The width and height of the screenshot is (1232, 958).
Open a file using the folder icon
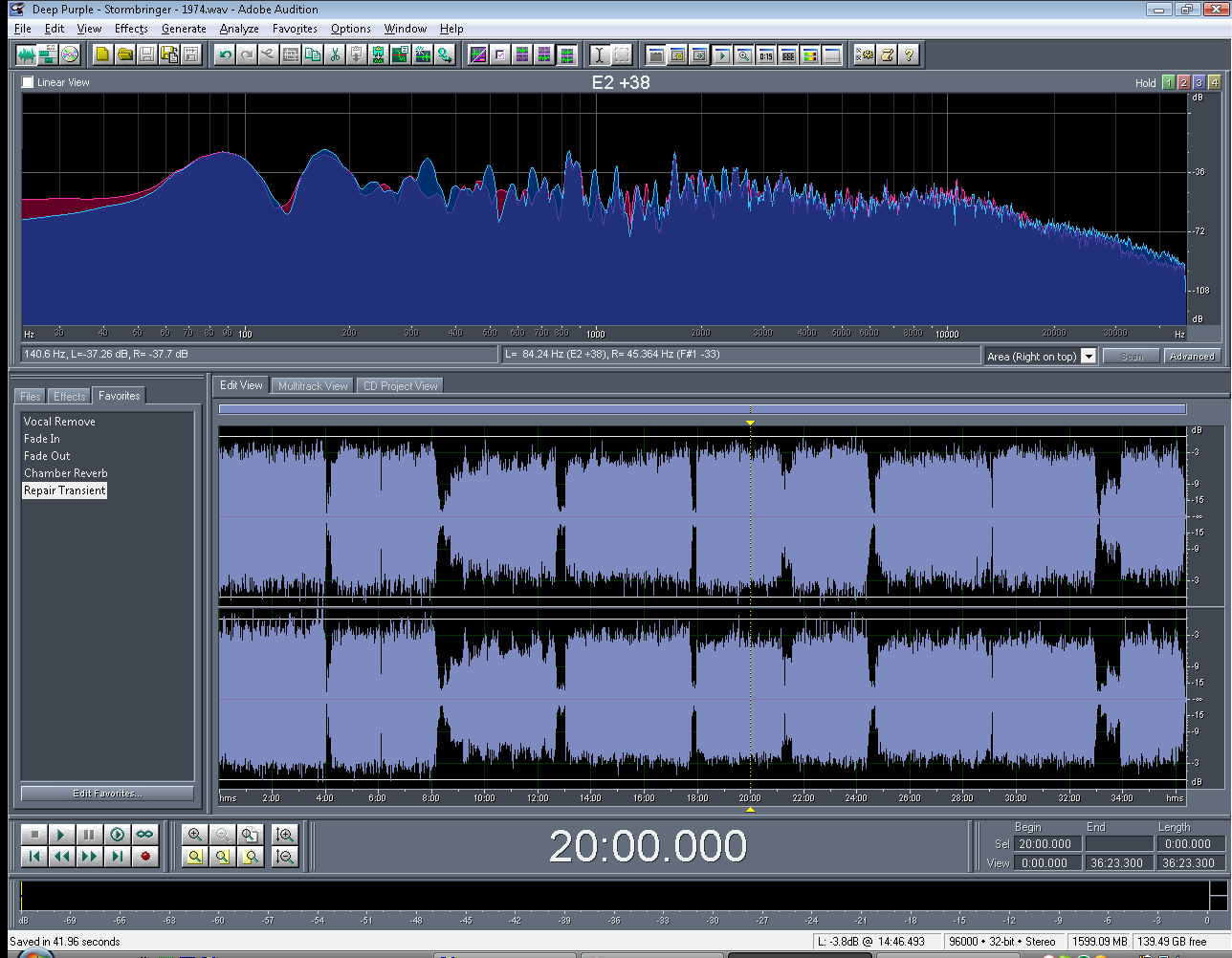pyautogui.click(x=124, y=54)
